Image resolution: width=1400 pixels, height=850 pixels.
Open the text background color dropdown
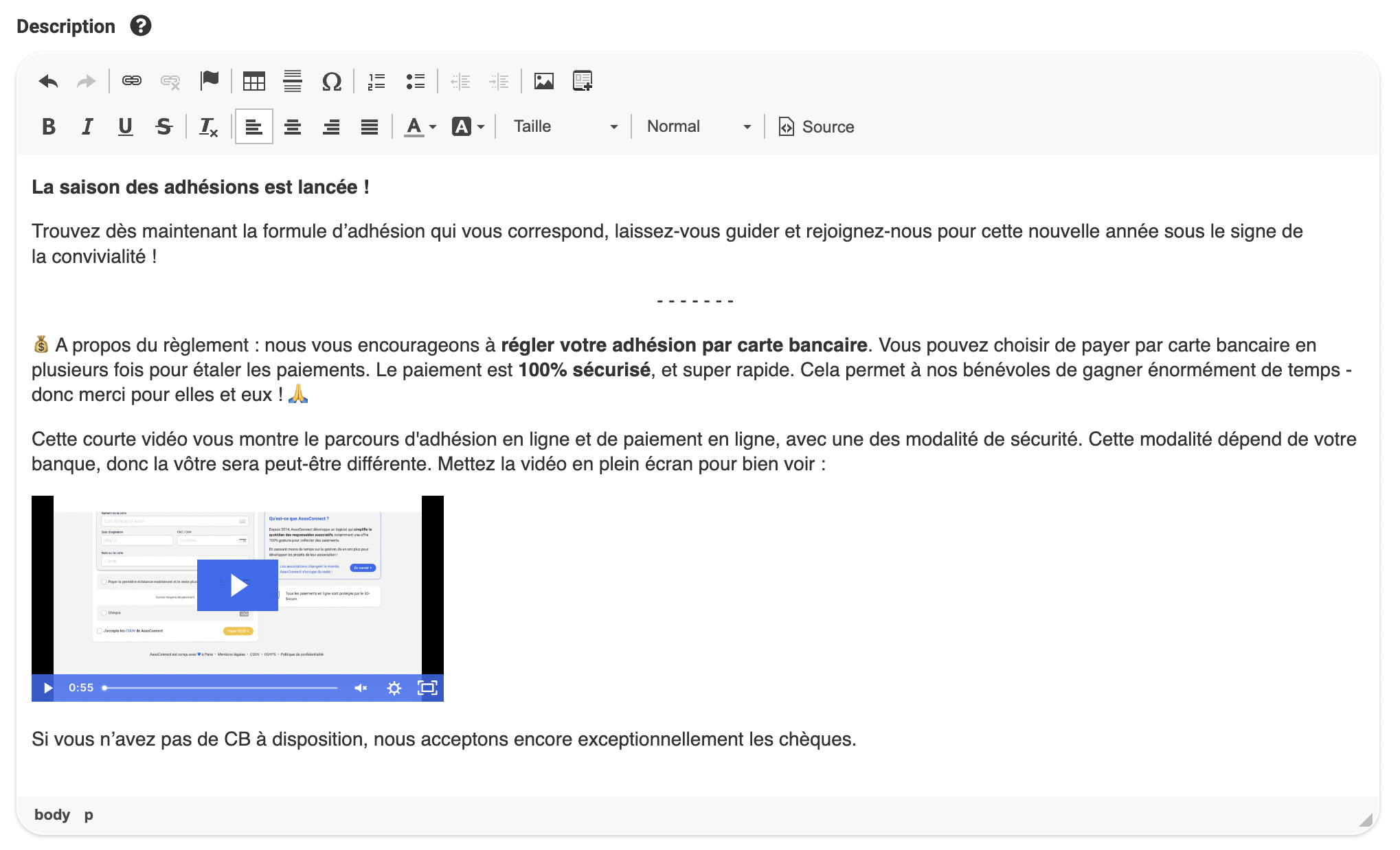pyautogui.click(x=468, y=126)
